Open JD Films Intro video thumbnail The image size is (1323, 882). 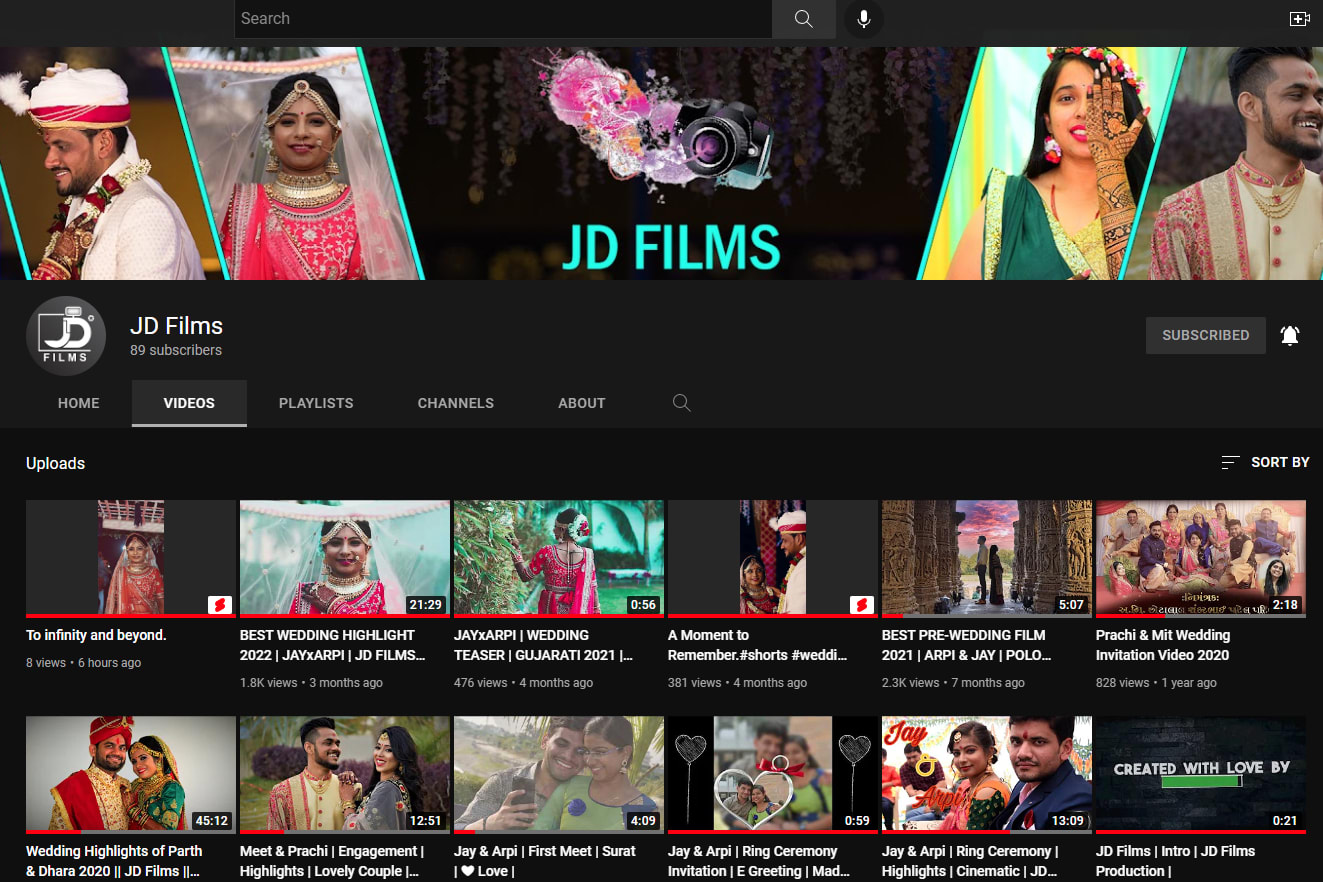point(1200,773)
